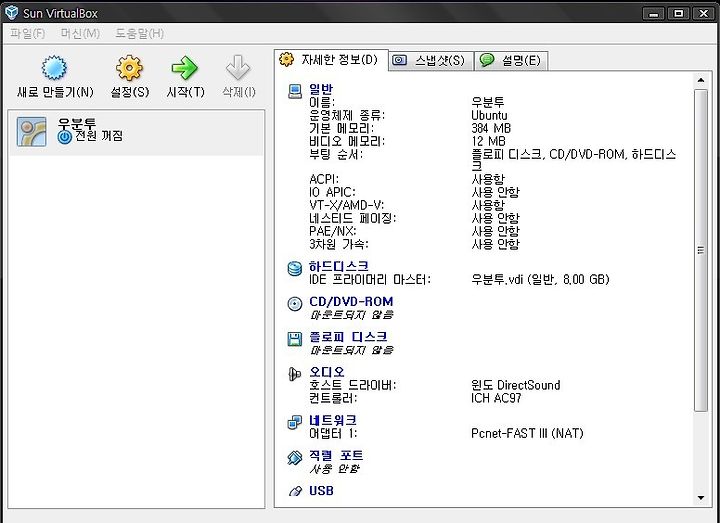Open the 일반 settings link
720x523 pixels.
click(321, 89)
